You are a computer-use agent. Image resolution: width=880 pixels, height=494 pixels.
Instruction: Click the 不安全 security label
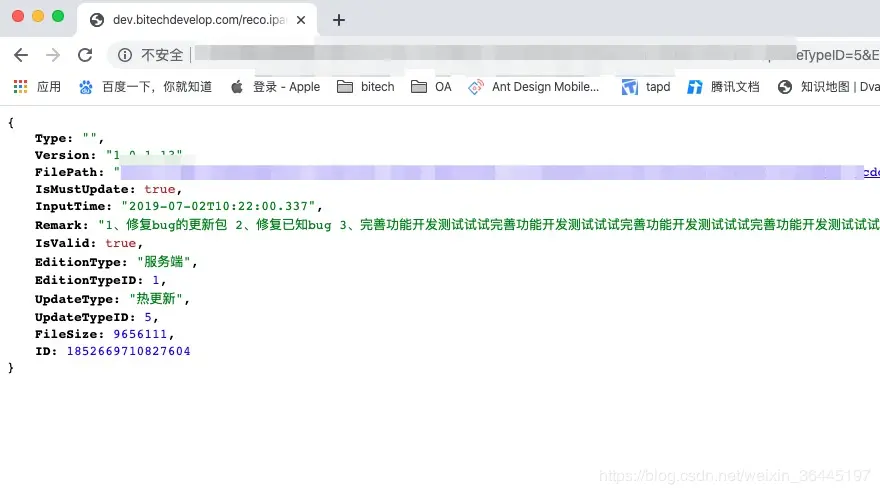coord(162,55)
